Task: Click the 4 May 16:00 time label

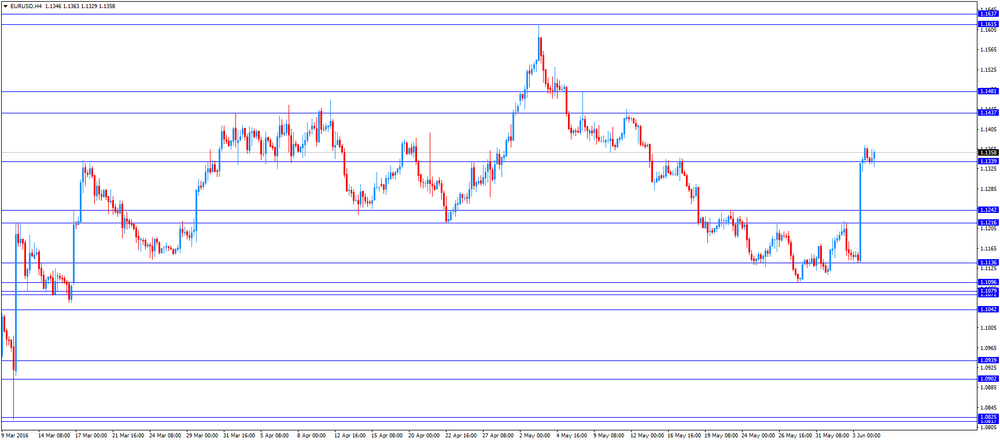Action: point(573,437)
